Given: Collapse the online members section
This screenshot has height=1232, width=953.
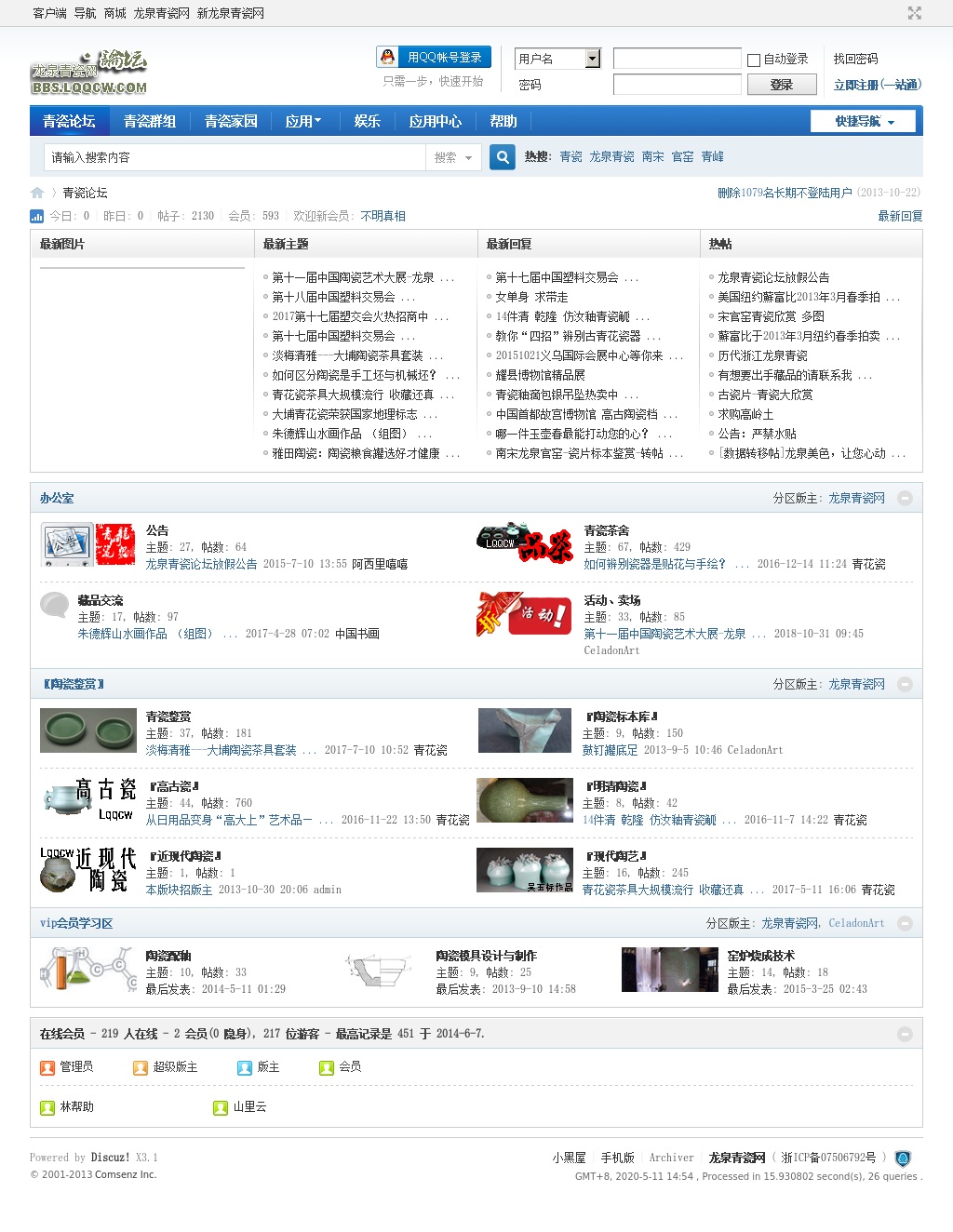Looking at the screenshot, I should (x=905, y=1034).
